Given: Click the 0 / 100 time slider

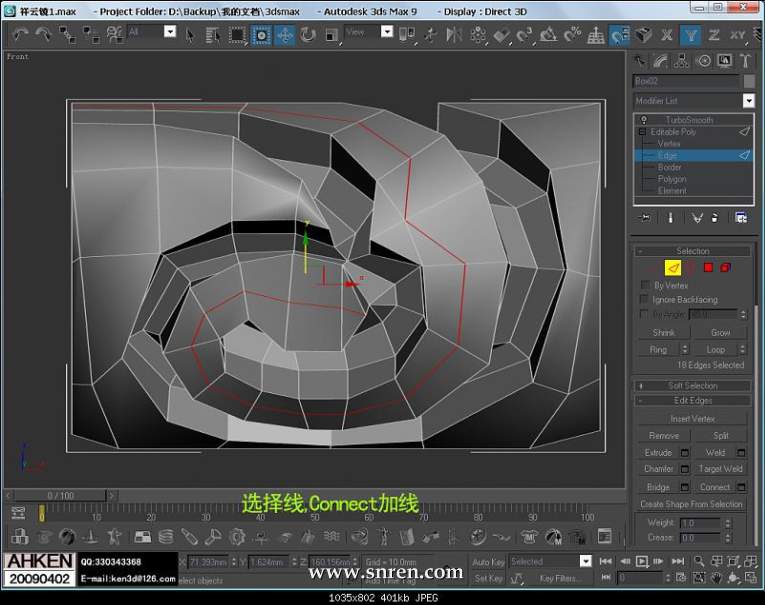Looking at the screenshot, I should [x=61, y=495].
